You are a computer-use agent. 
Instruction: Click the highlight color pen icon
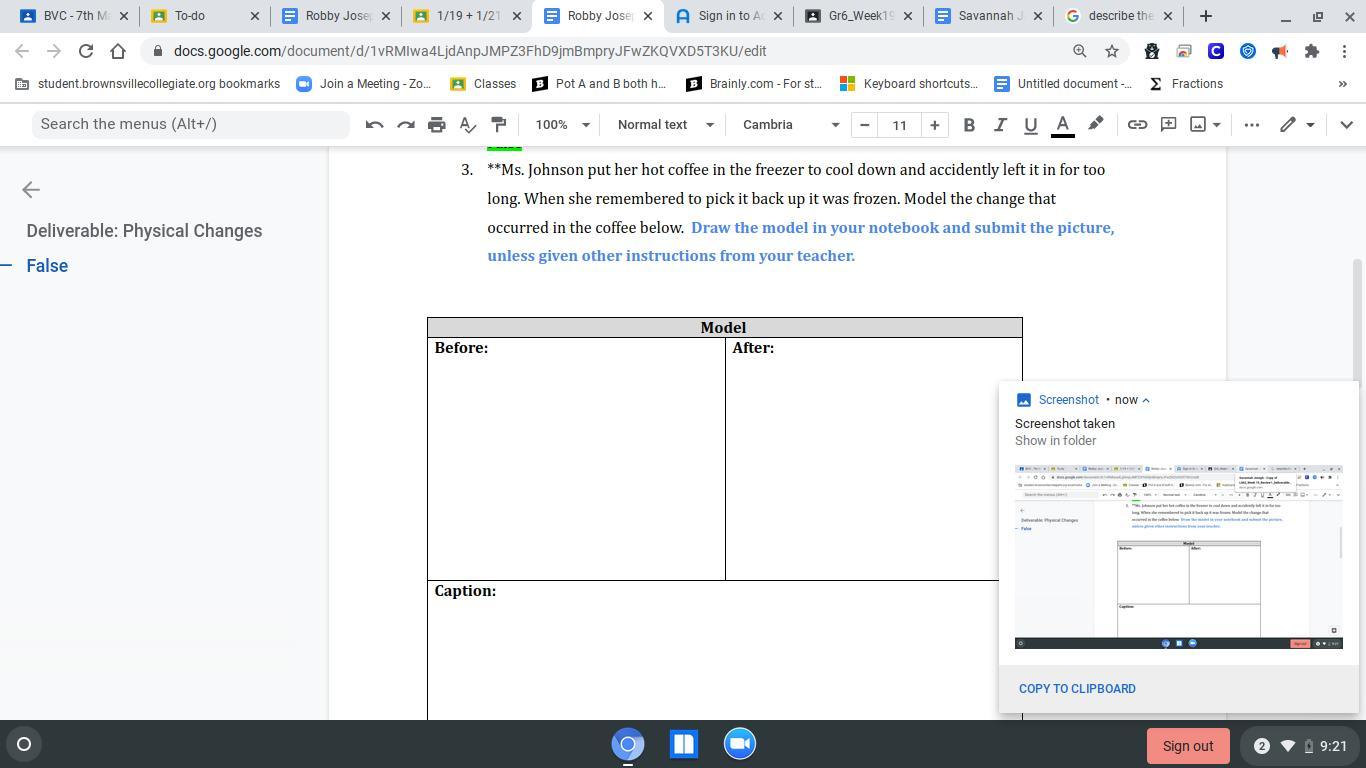[1096, 125]
